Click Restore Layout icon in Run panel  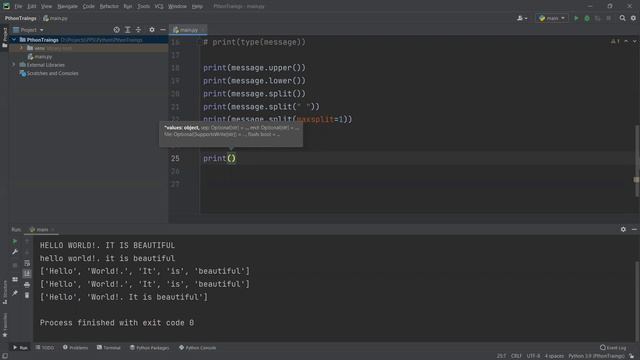pyautogui.click(x=15, y=279)
